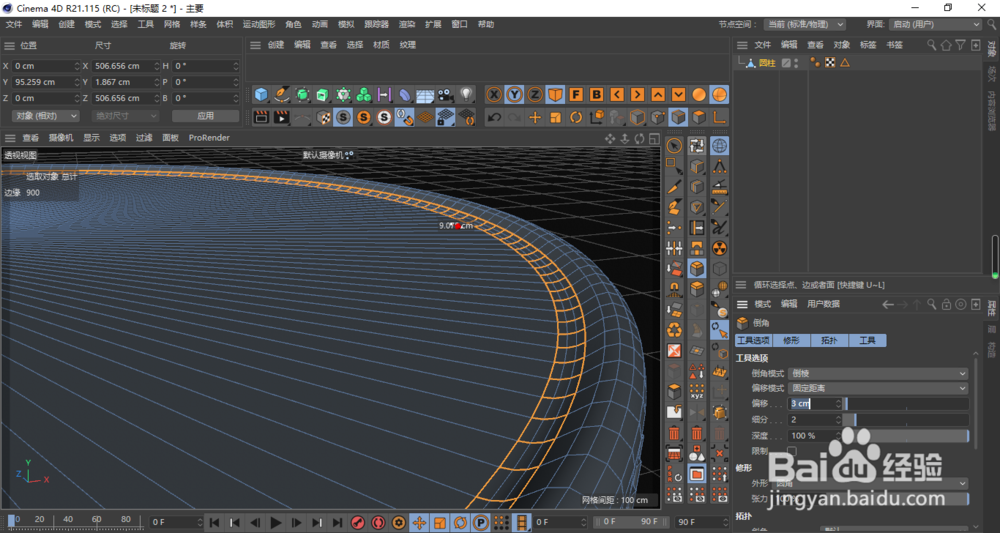Click the 应用 button

click(205, 116)
